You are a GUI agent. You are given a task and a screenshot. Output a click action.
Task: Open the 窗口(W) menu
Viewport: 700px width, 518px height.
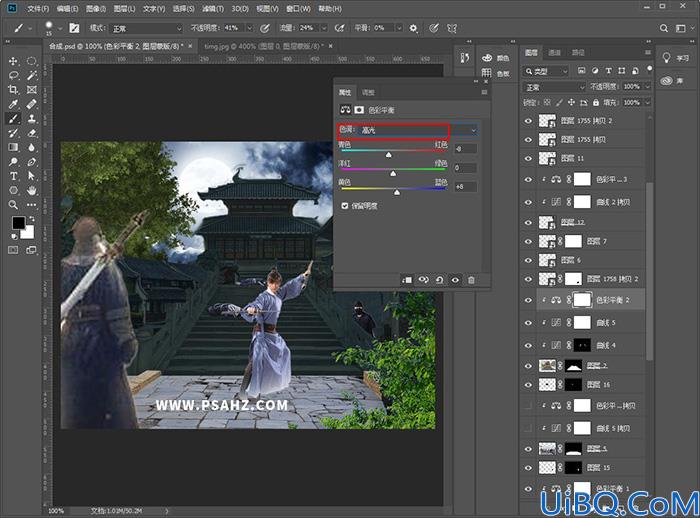pyautogui.click(x=298, y=8)
